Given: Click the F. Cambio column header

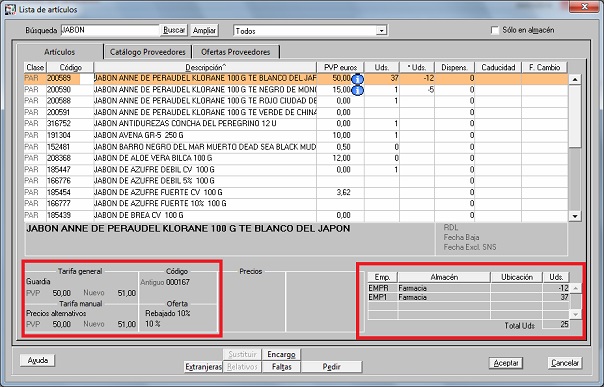Looking at the screenshot, I should pyautogui.click(x=544, y=67).
